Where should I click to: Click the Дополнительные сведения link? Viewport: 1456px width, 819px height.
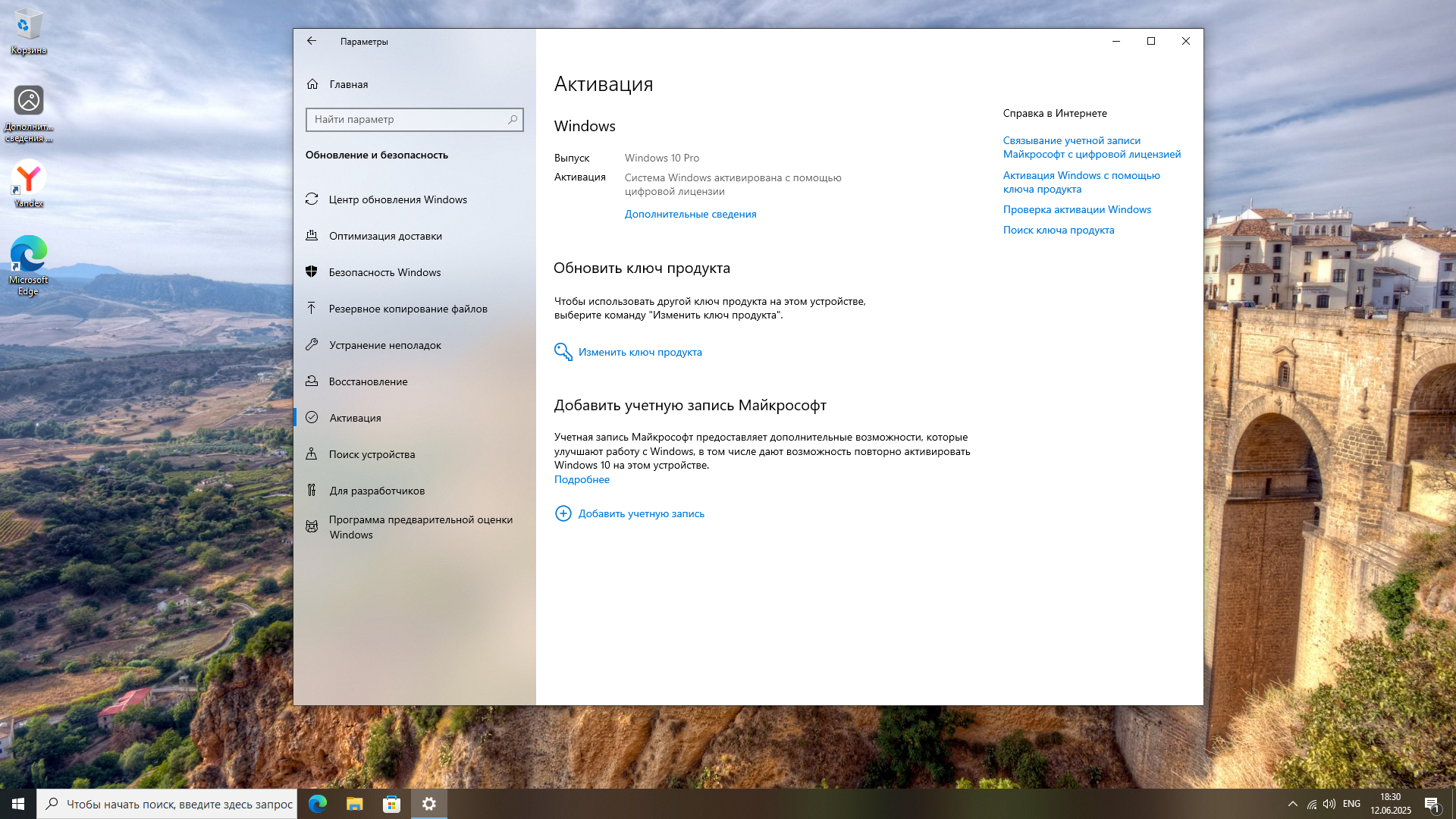coord(690,214)
